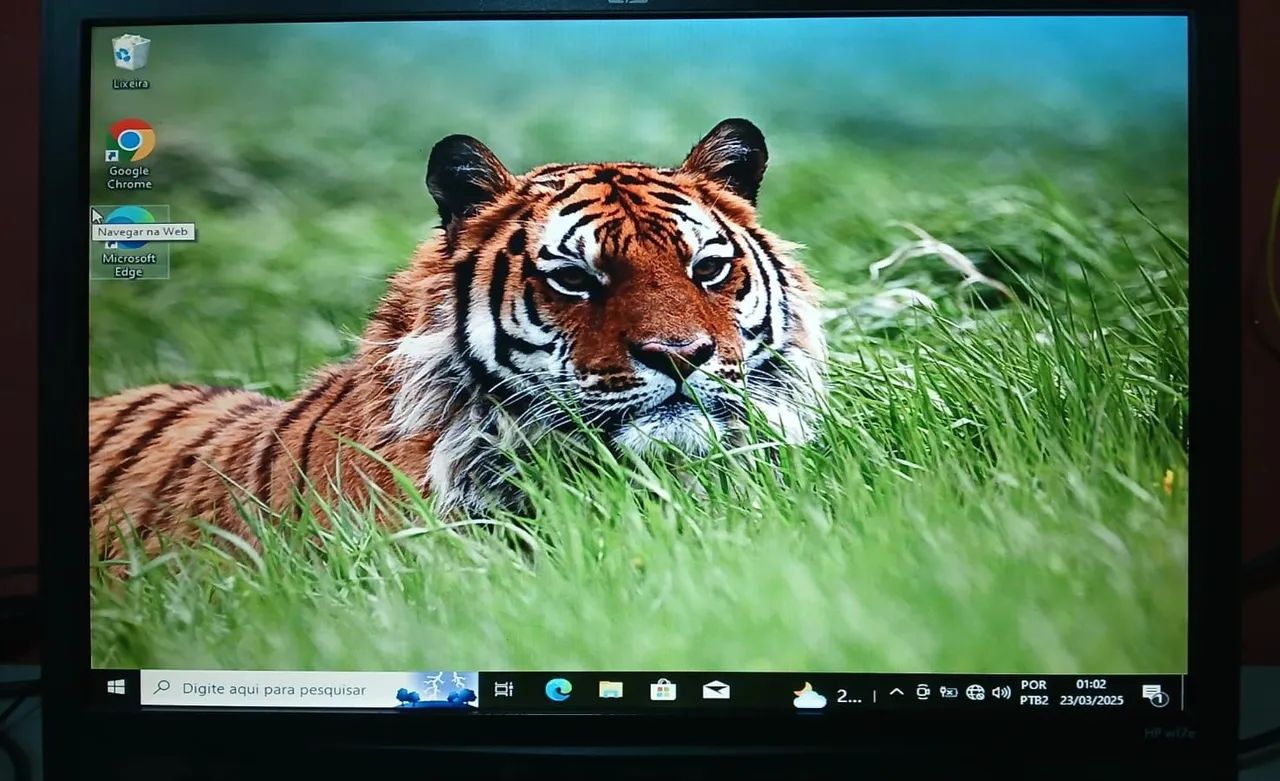Open Task View

point(502,690)
